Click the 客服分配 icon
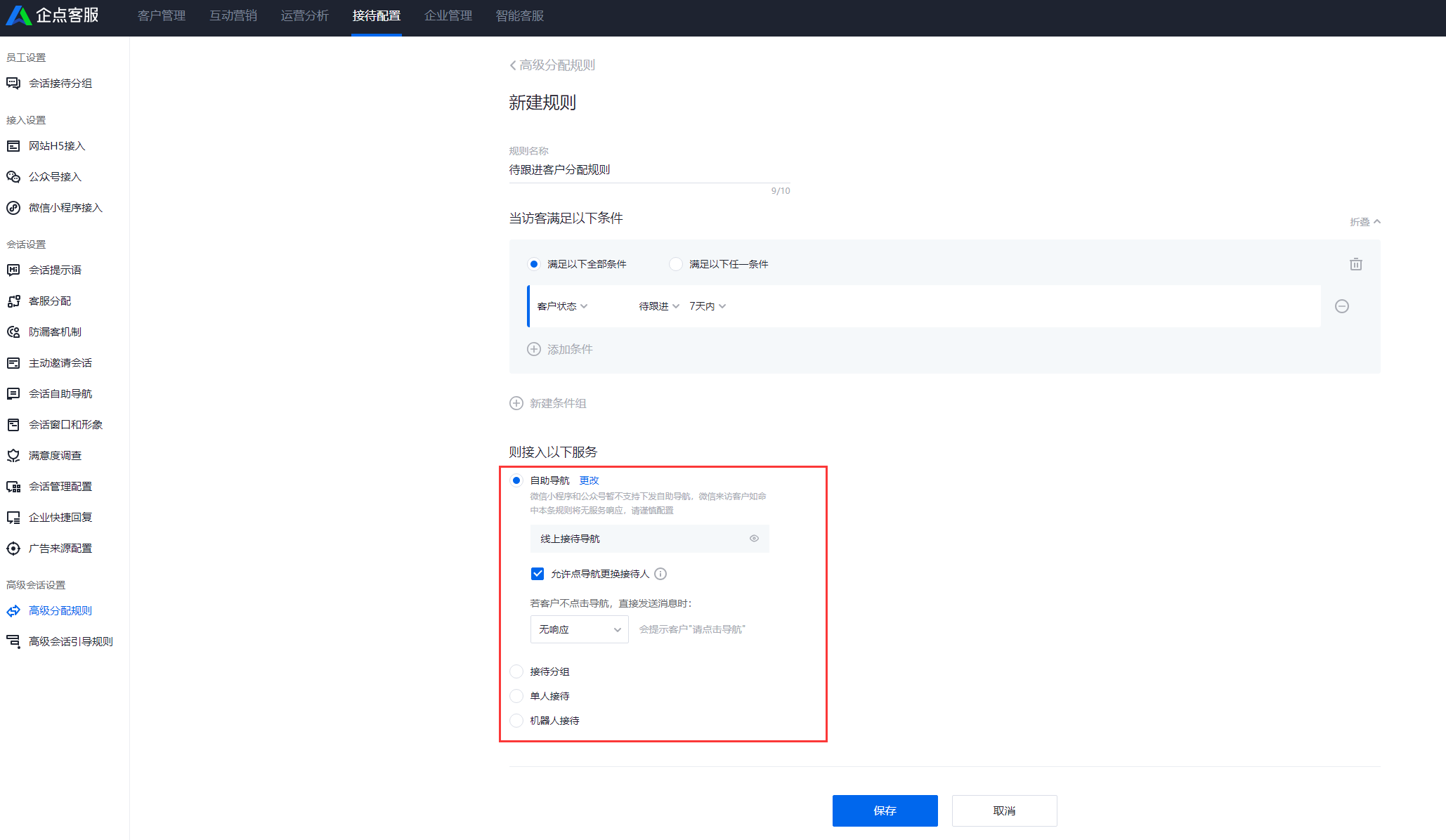1446x840 pixels. [13, 301]
